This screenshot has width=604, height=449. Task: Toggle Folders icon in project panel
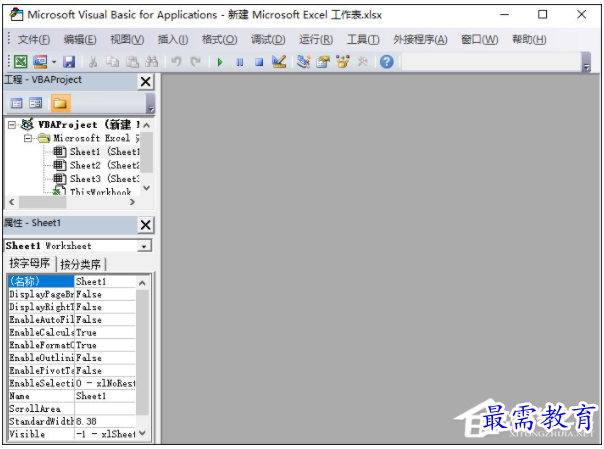point(60,103)
